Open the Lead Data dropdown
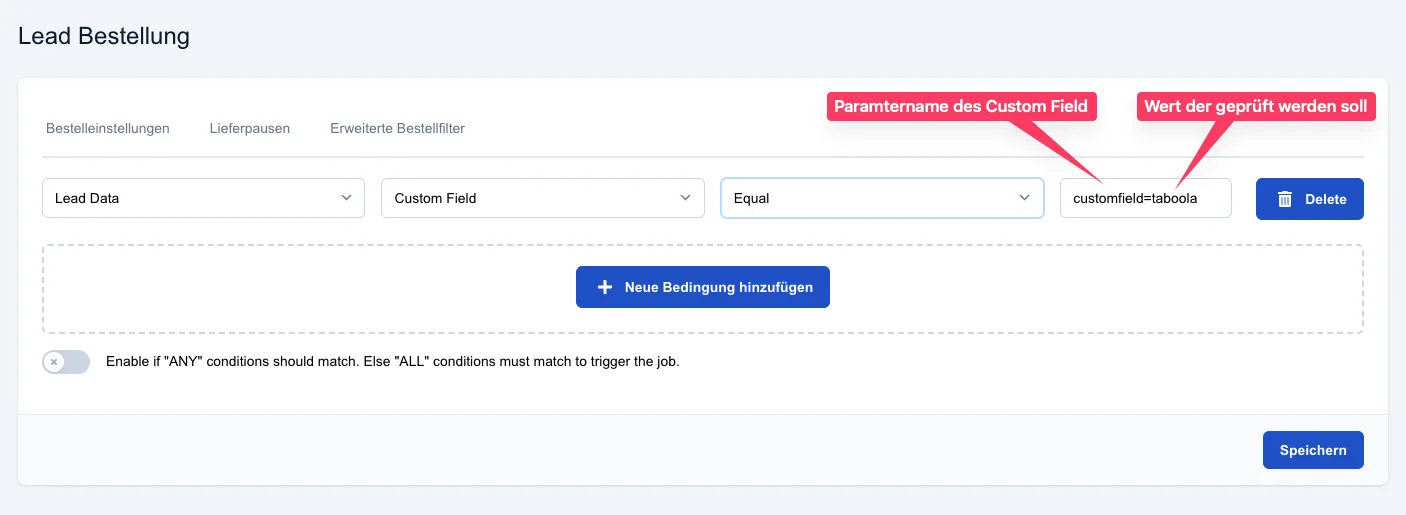The height and width of the screenshot is (515, 1406). click(x=203, y=198)
